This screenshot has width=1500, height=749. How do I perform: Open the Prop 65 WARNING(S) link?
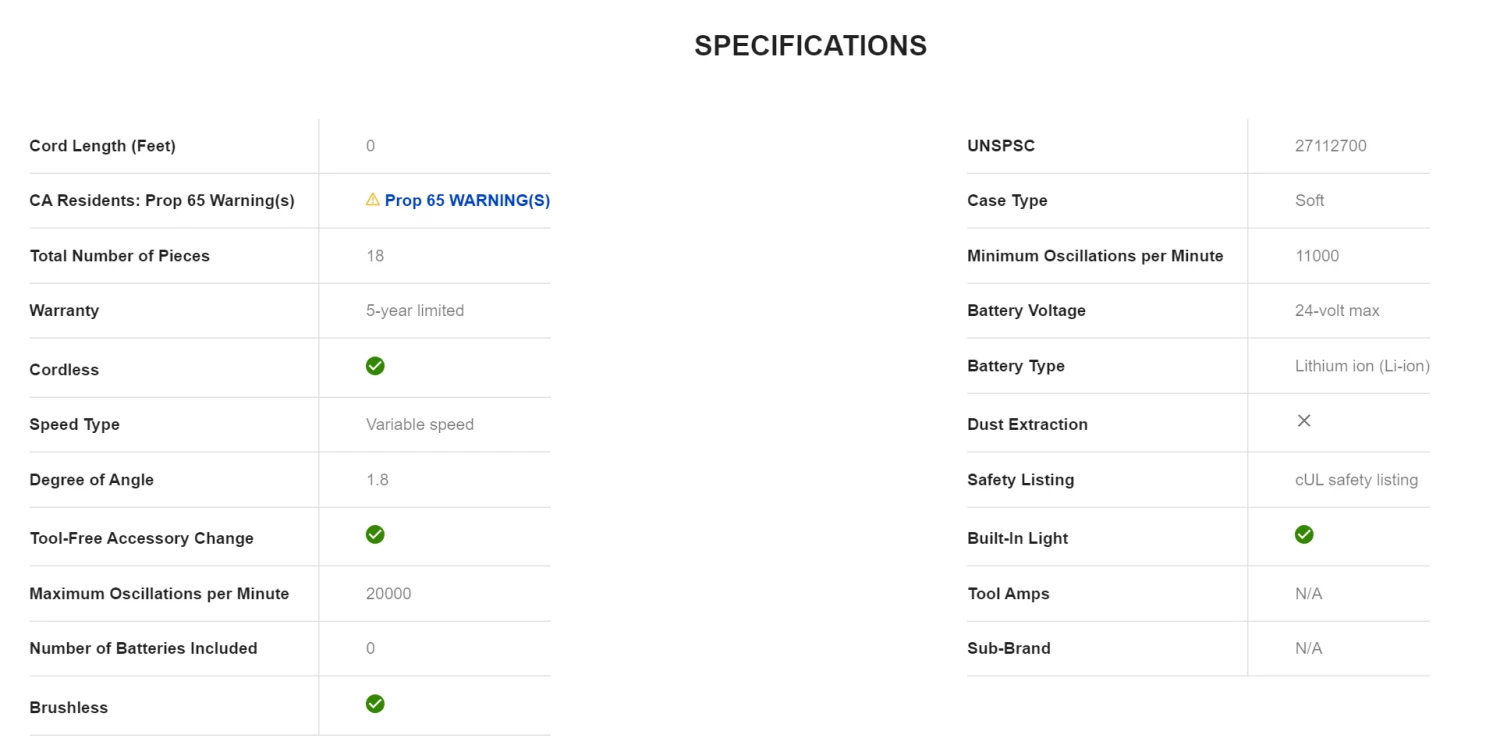pos(467,201)
